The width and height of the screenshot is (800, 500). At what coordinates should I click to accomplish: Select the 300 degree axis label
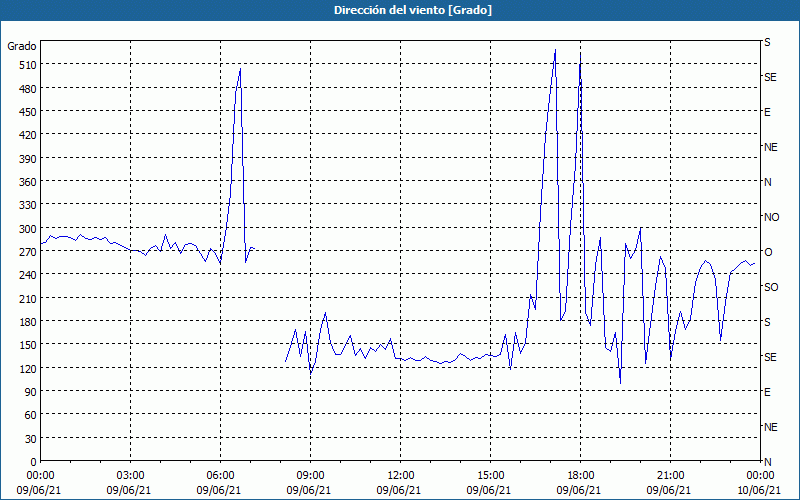(28, 229)
